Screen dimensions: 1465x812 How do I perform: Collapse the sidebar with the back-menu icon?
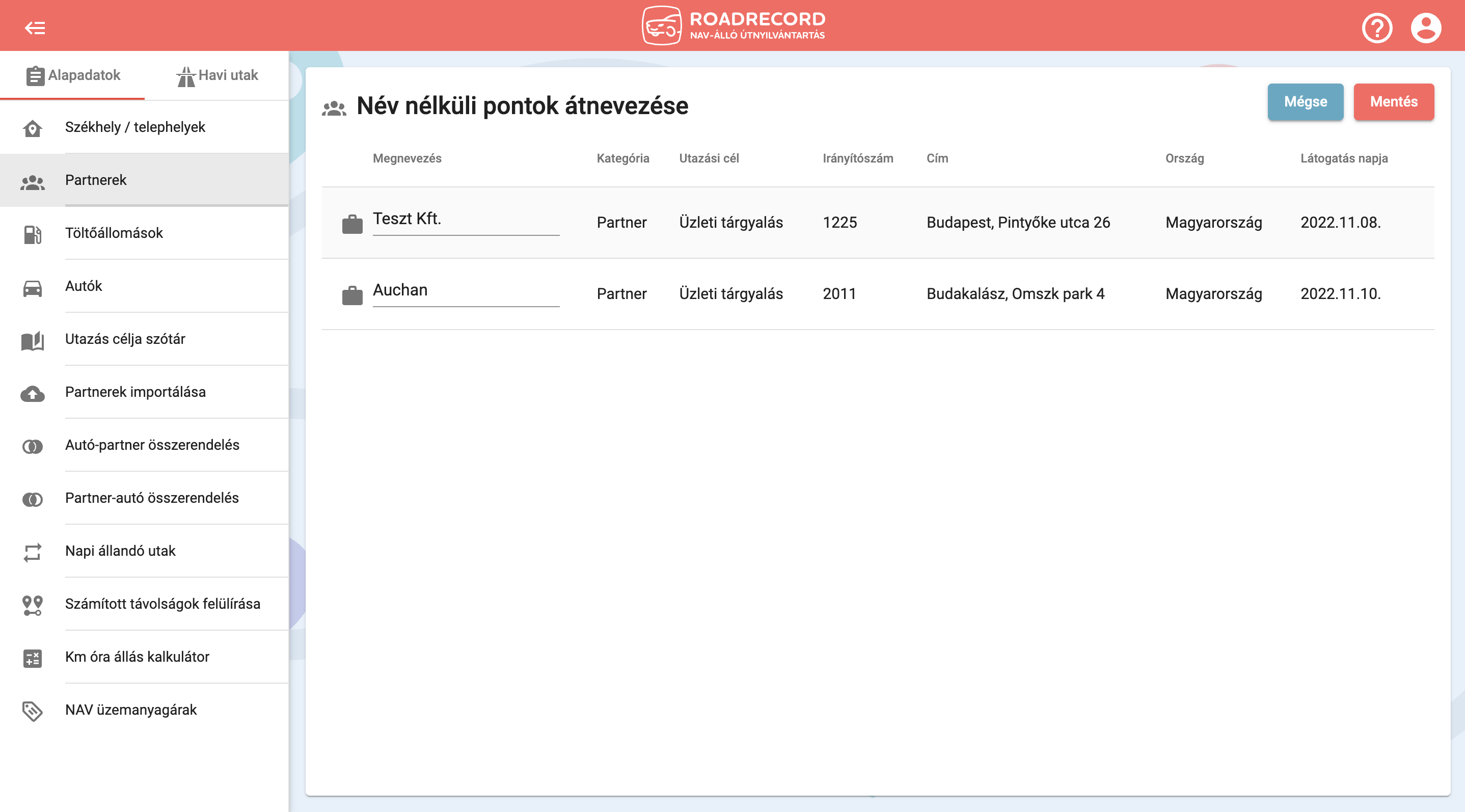point(35,28)
